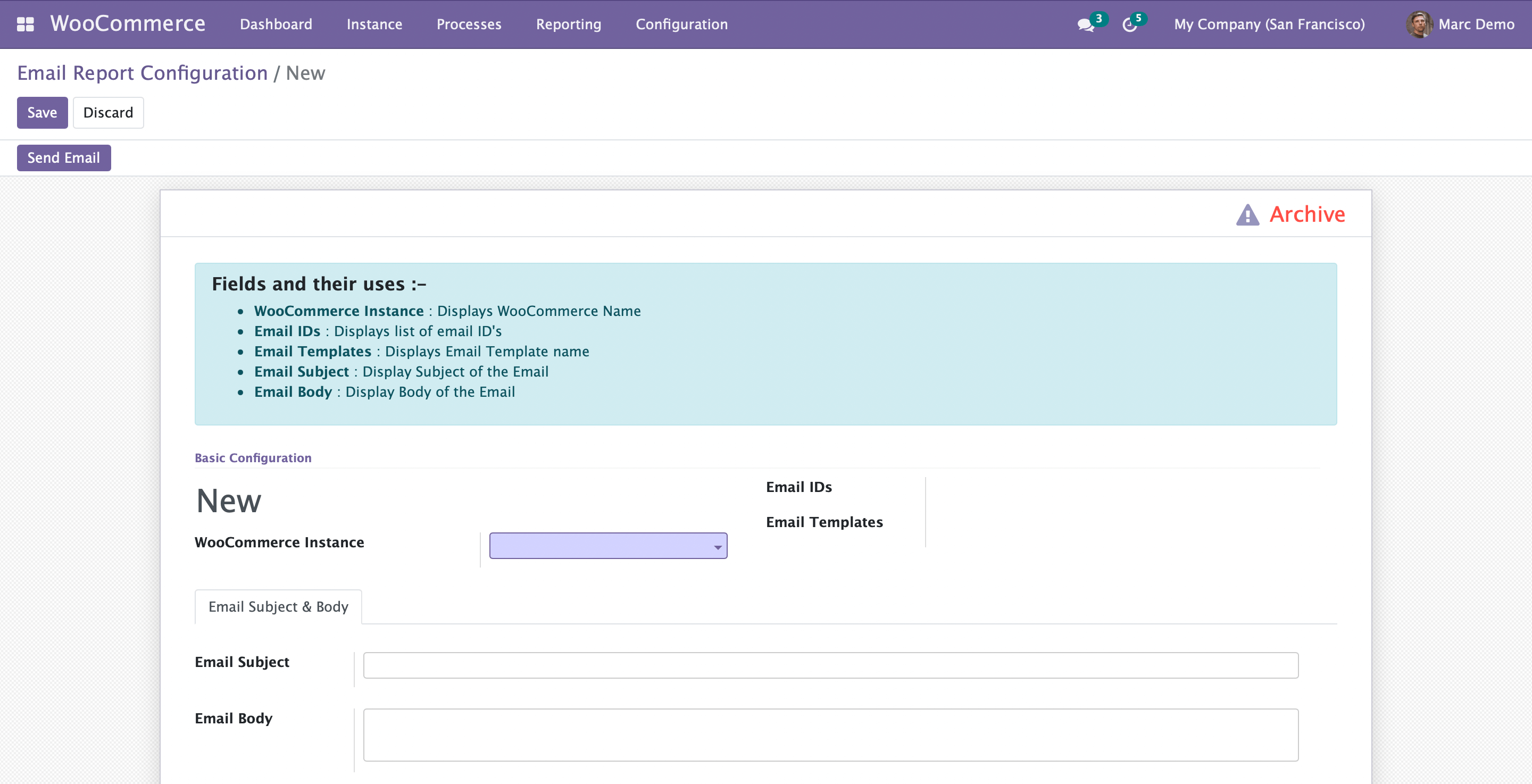Click Marc Demo user avatar
This screenshot has width=1532, height=784.
(x=1418, y=24)
